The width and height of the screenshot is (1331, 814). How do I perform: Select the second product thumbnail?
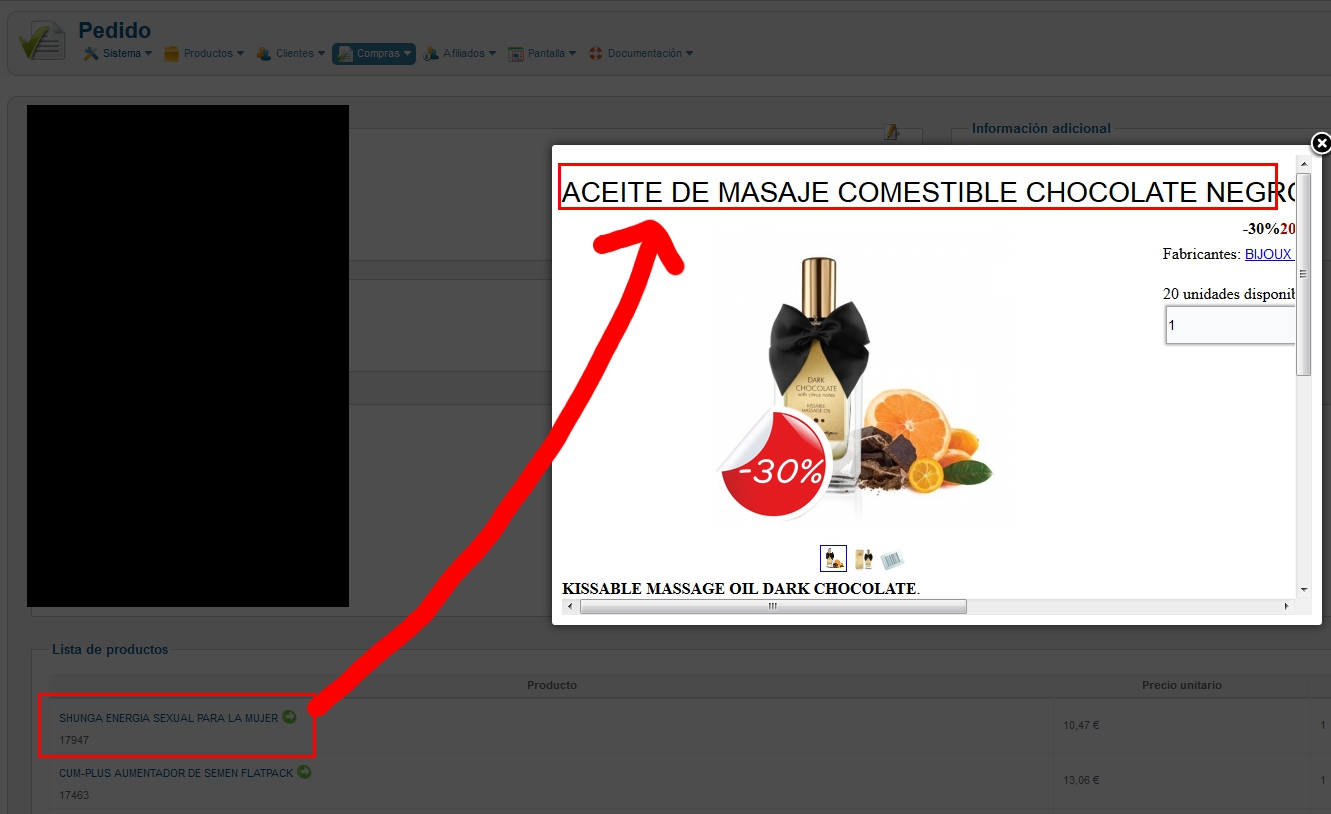pyautogui.click(x=863, y=558)
